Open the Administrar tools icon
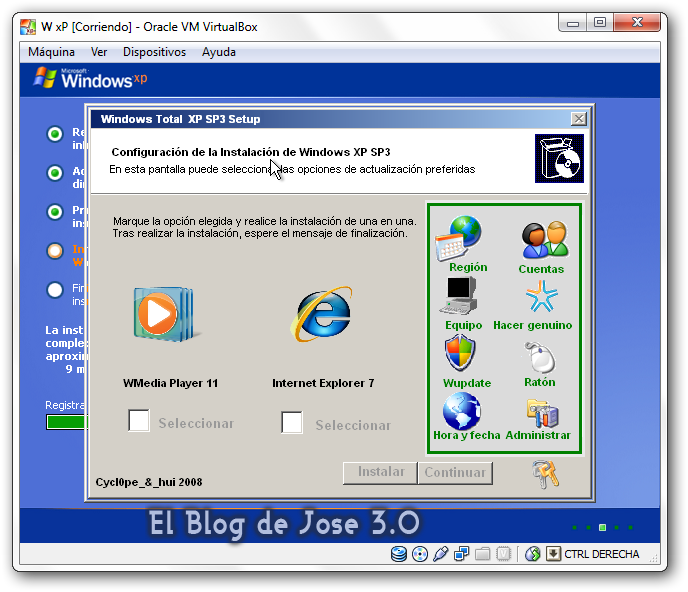This screenshot has width=688, height=592. pos(542,413)
